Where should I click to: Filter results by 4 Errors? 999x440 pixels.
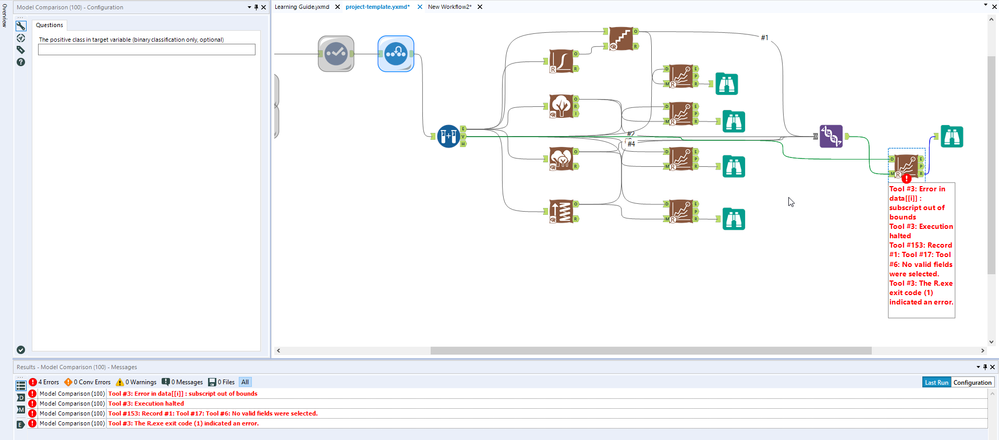[x=44, y=382]
